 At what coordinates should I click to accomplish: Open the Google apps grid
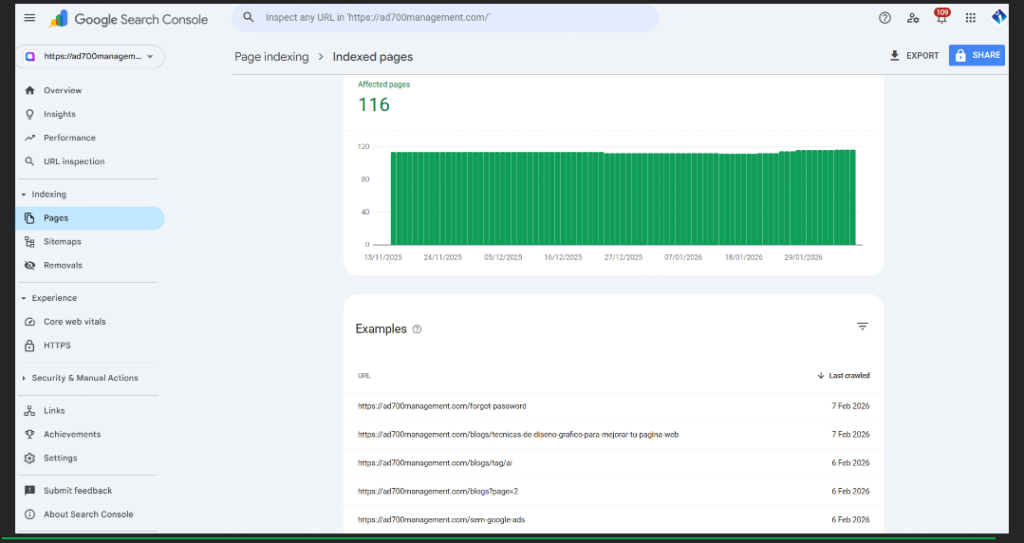pyautogui.click(x=970, y=18)
